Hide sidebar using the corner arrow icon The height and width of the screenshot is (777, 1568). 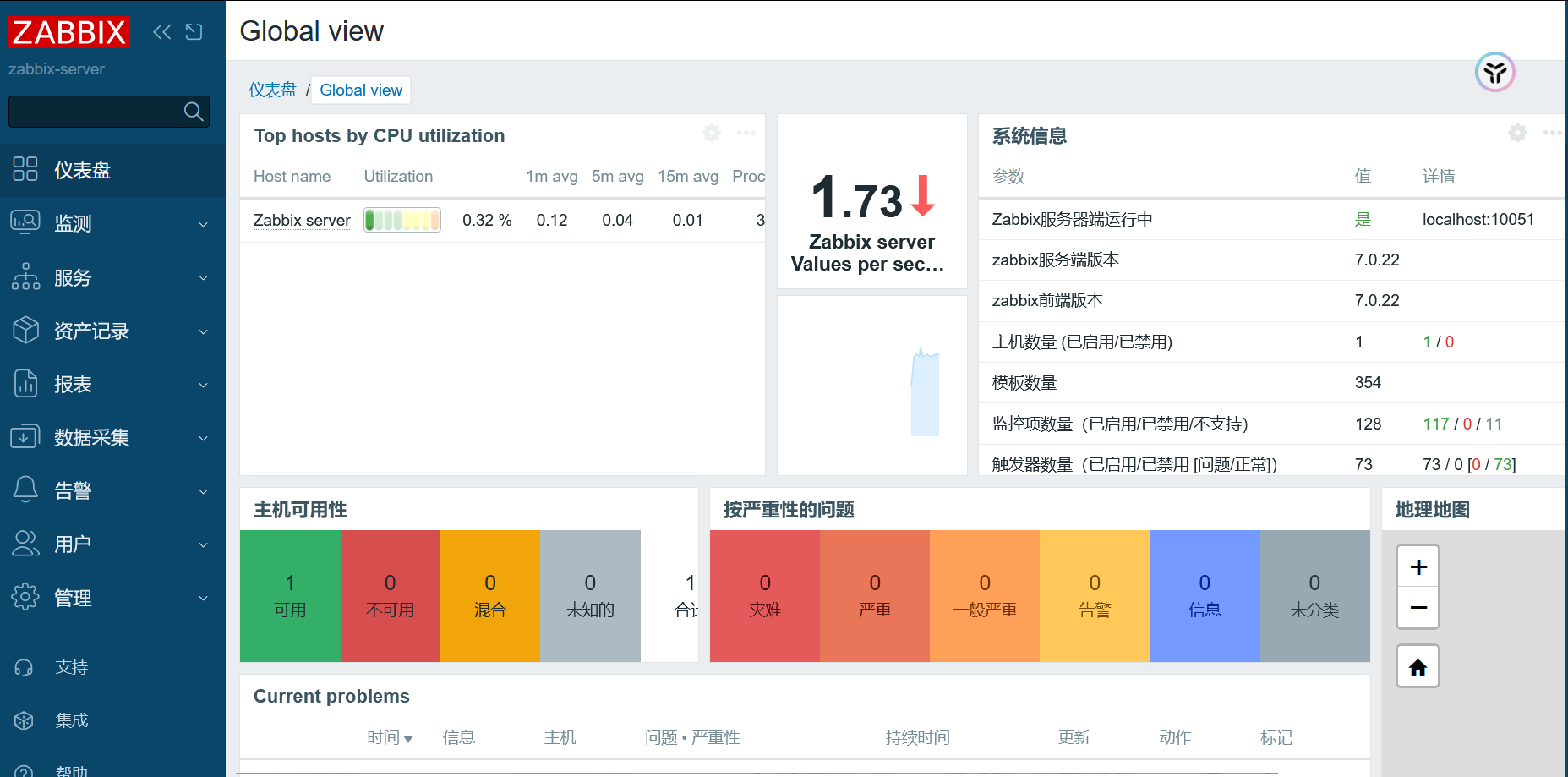tap(194, 32)
